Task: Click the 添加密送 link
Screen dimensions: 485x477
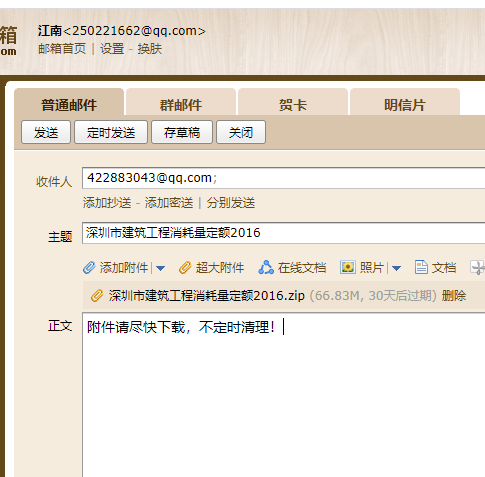Action: [x=169, y=203]
